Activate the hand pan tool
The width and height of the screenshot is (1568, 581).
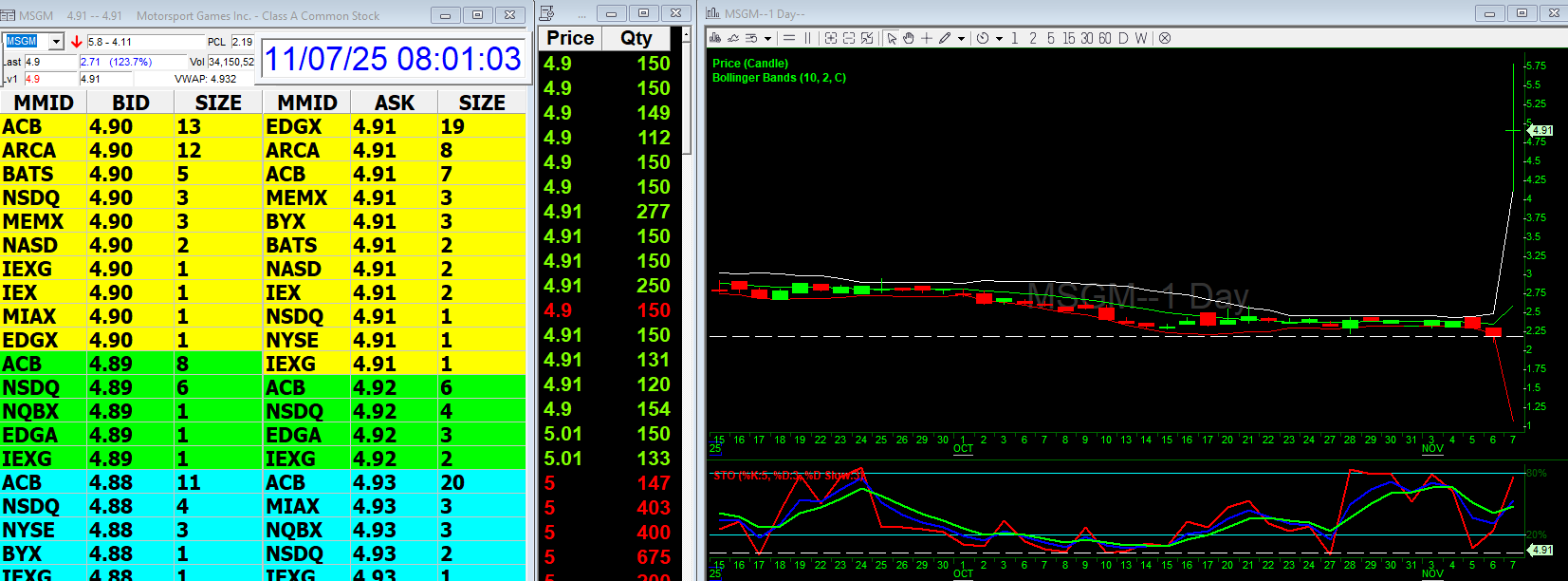point(908,38)
